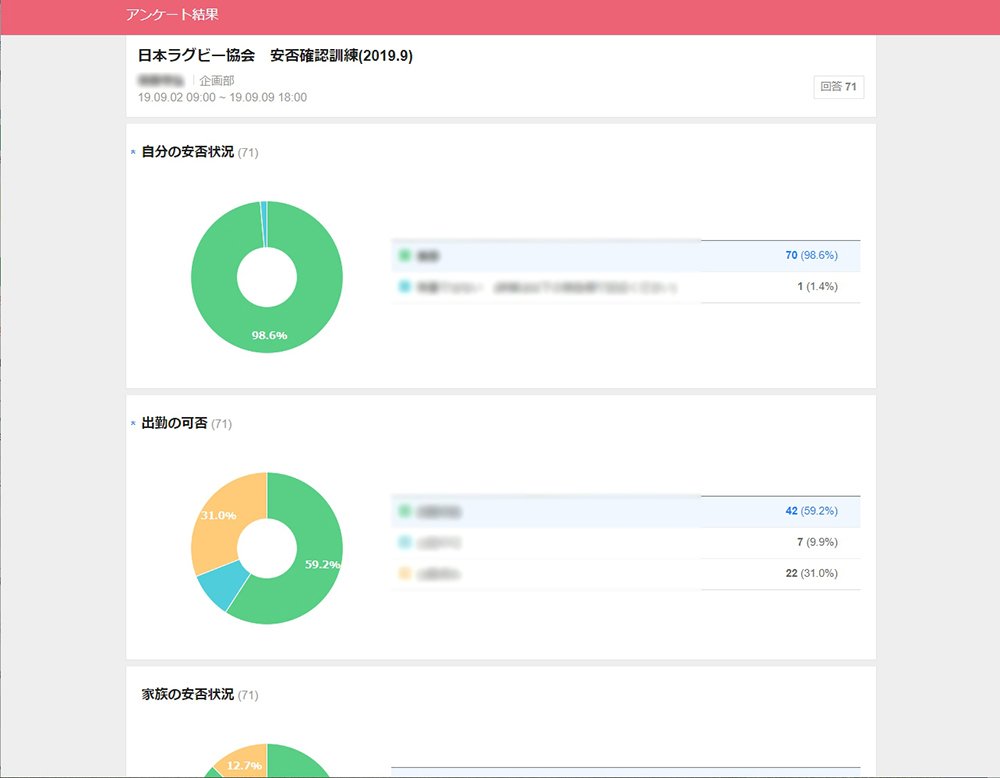Click the 42 (59.2%) result row

tap(626, 511)
